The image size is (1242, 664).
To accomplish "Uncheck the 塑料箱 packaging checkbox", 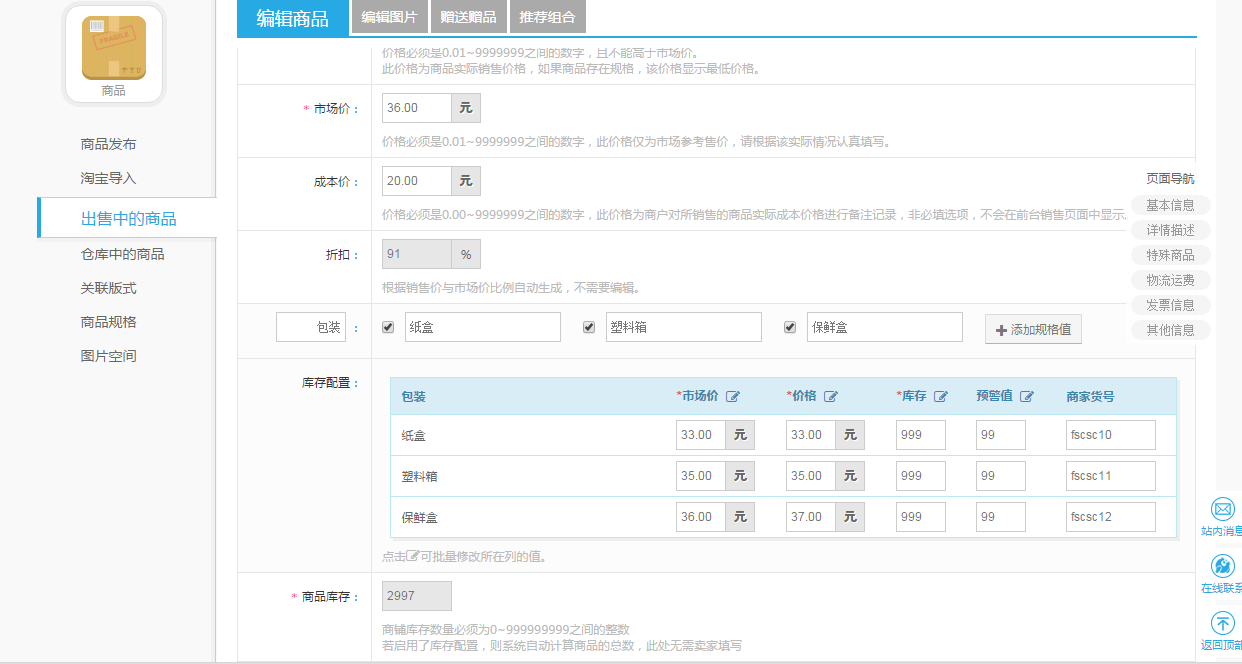I will coord(589,327).
